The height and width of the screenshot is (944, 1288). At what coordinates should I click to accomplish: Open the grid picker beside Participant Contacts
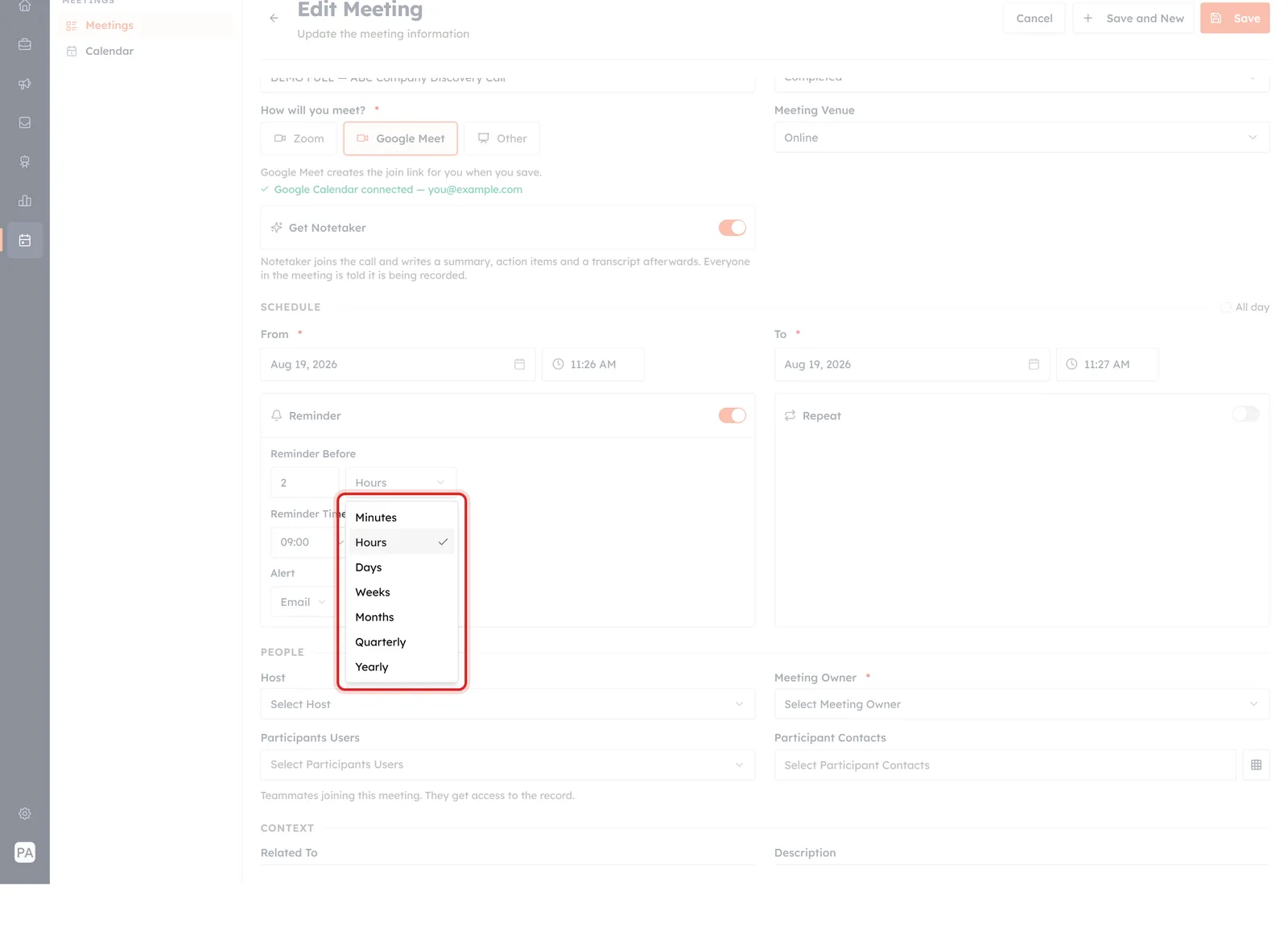tap(1256, 765)
